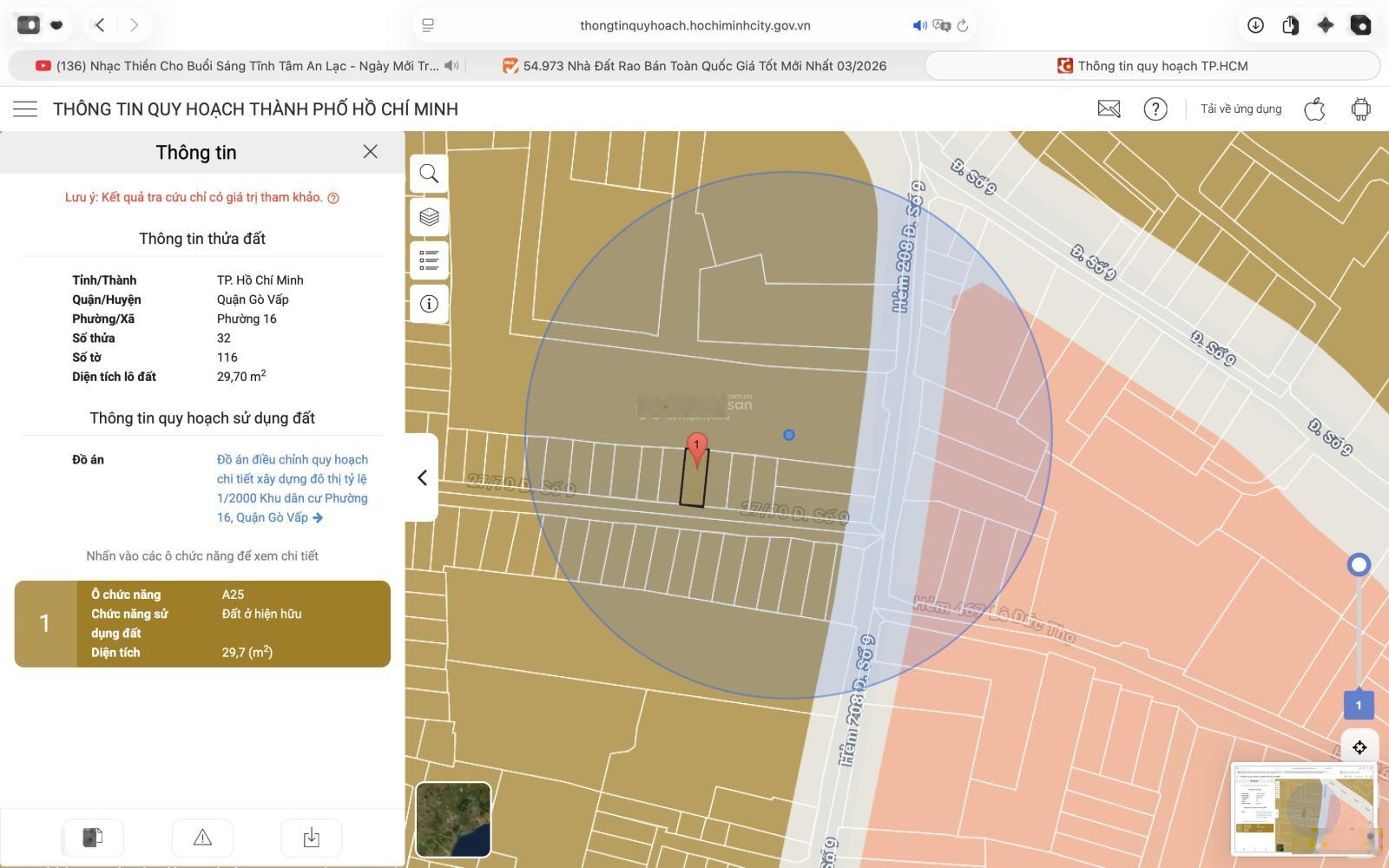Open the feedback envelope icon
1389x868 pixels.
point(1109,109)
